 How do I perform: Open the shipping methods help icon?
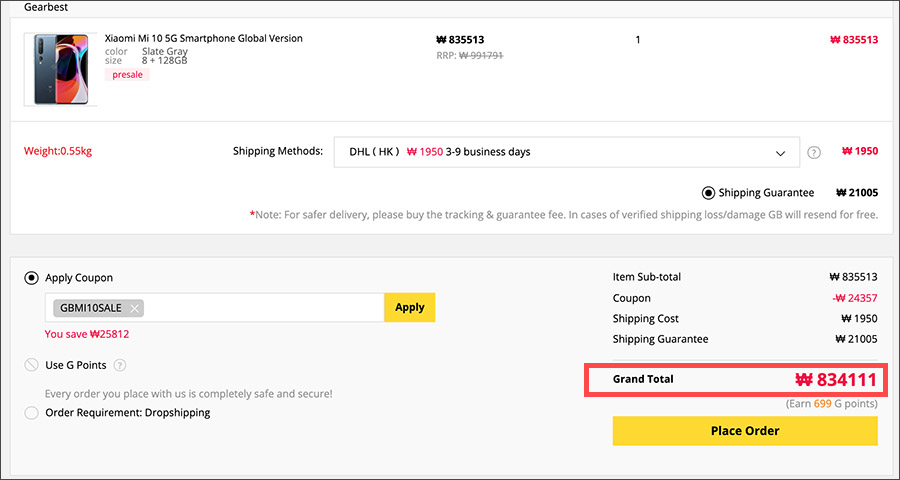814,152
